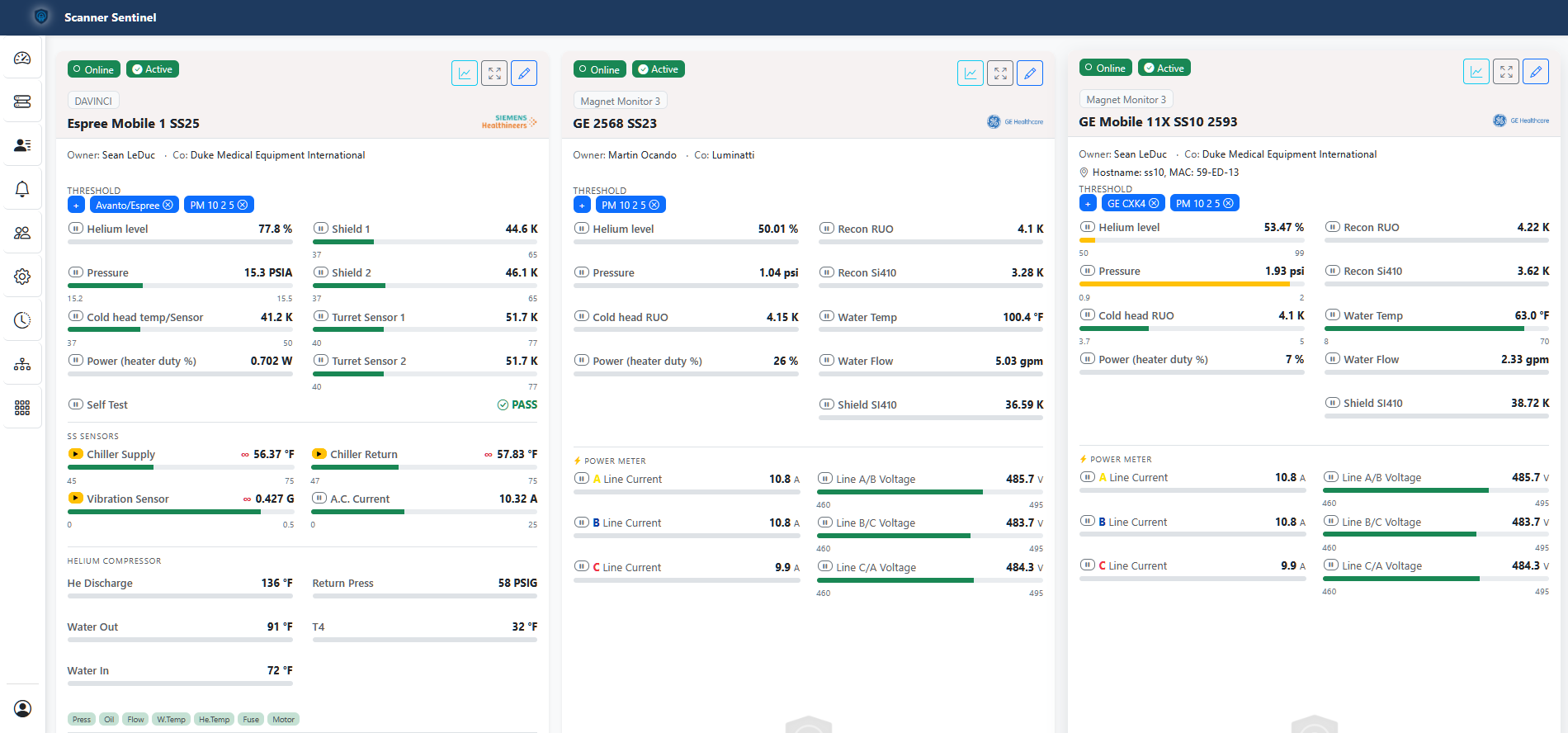Image resolution: width=1568 pixels, height=733 pixels.
Task: Click the Siemens Healthineers logo
Action: pyautogui.click(x=509, y=122)
